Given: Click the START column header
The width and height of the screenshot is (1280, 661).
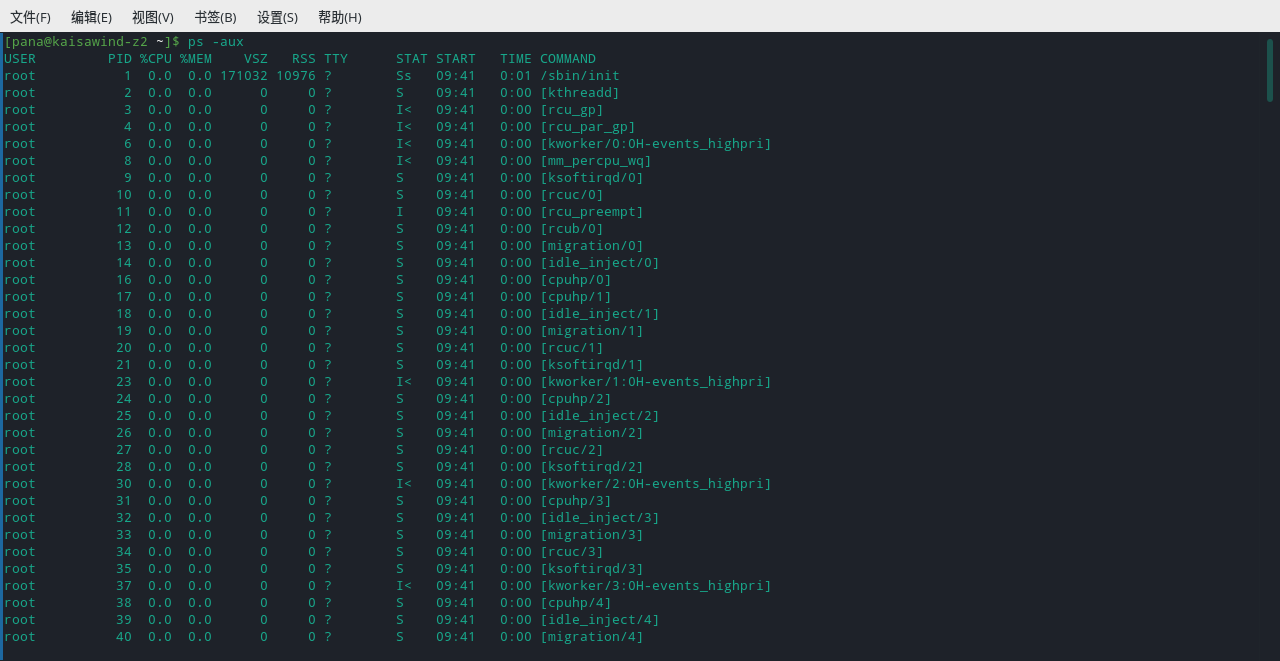Looking at the screenshot, I should [456, 58].
